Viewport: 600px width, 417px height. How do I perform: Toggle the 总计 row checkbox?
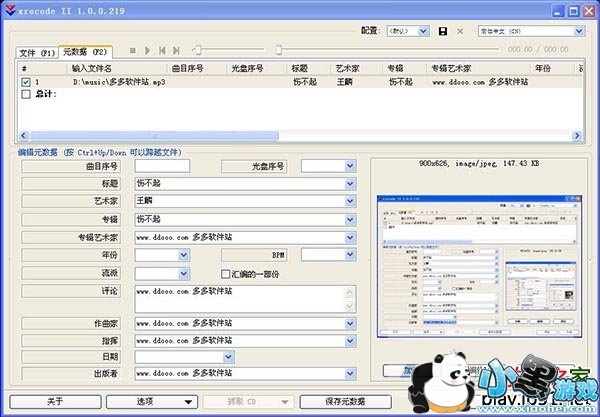click(x=25, y=94)
